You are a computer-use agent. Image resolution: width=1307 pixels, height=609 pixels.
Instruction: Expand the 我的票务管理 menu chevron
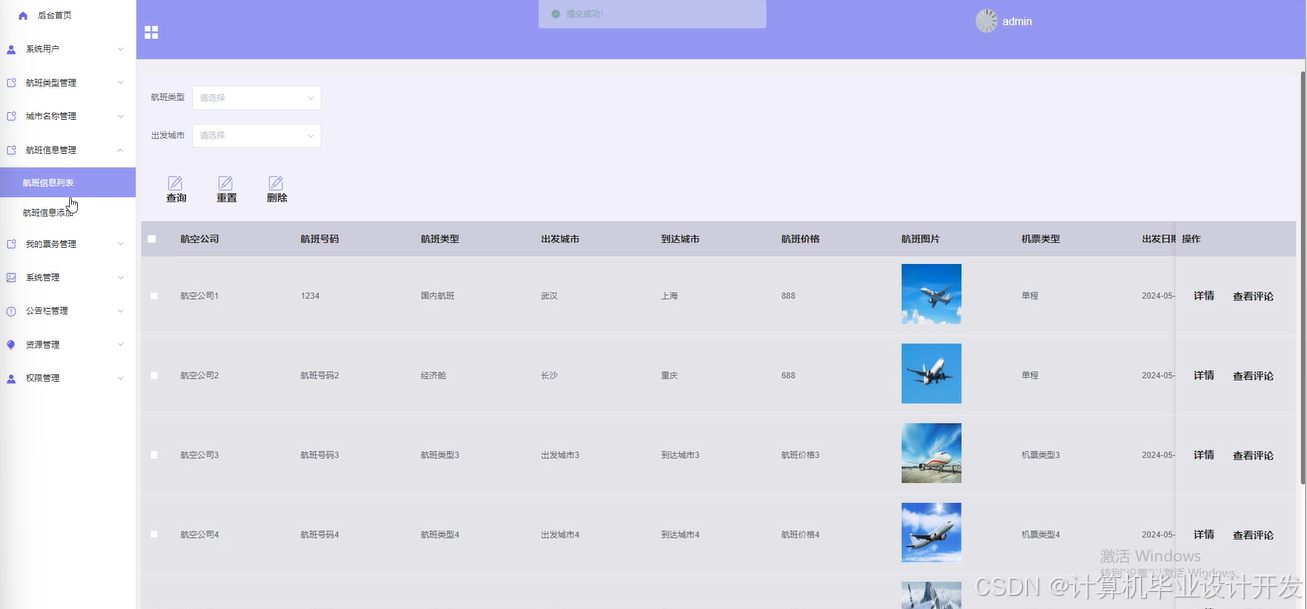[x=120, y=244]
